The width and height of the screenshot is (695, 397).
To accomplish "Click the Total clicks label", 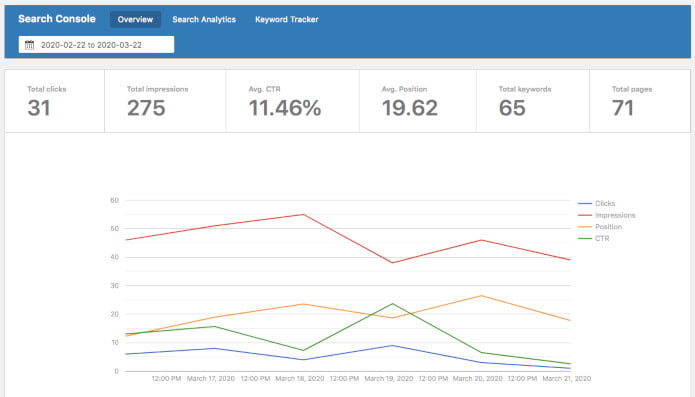I will (x=47, y=89).
